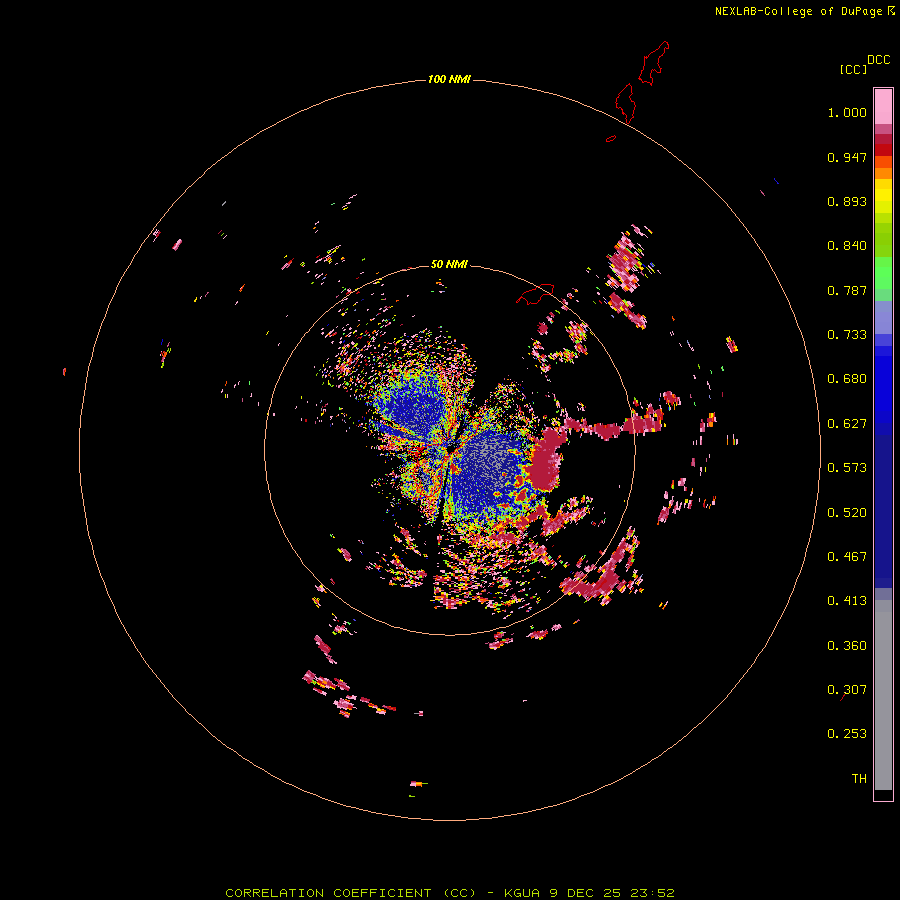The width and height of the screenshot is (900, 900).
Task: Select the 0.360 legend value
Action: (847, 646)
